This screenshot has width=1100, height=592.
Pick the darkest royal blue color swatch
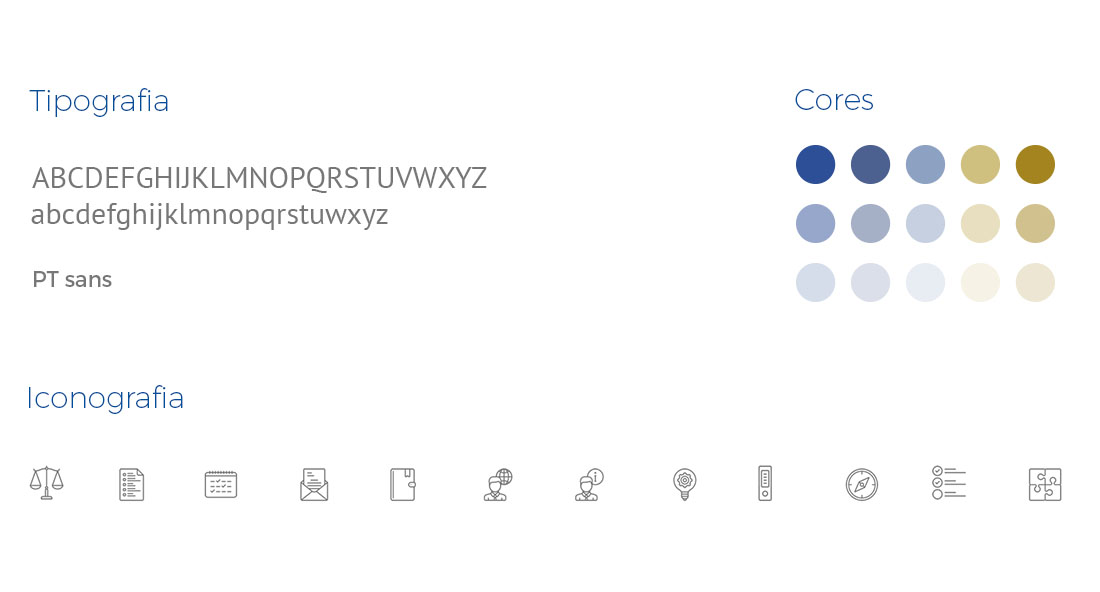(815, 164)
